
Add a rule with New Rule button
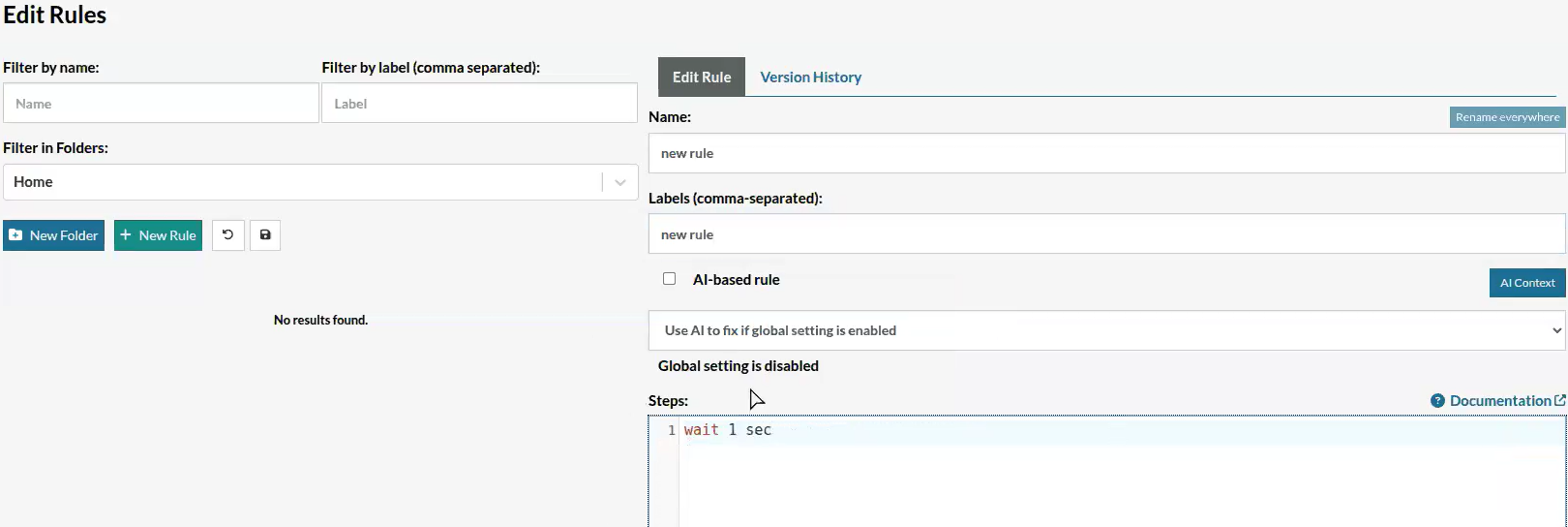point(158,235)
